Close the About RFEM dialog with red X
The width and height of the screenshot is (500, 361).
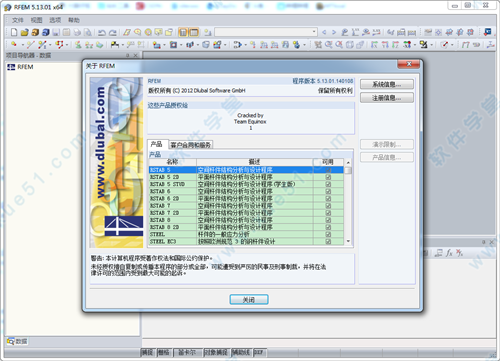[x=409, y=64]
